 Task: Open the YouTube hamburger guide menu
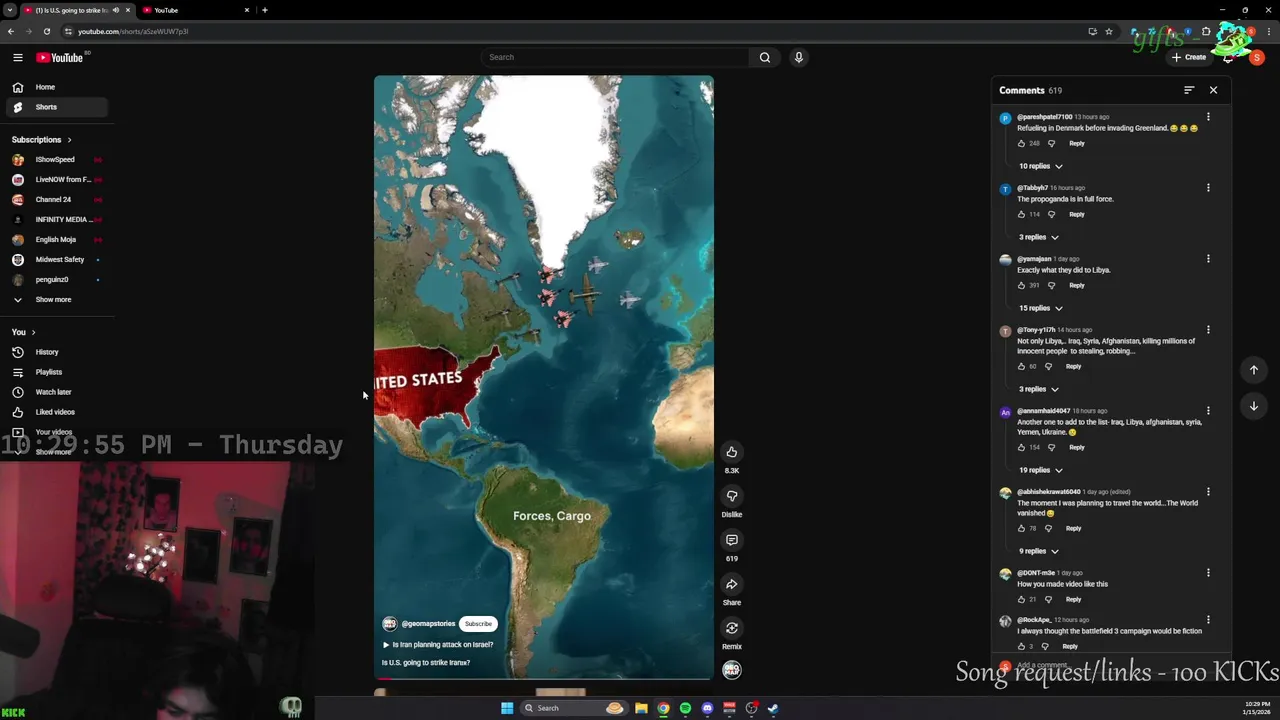17,57
